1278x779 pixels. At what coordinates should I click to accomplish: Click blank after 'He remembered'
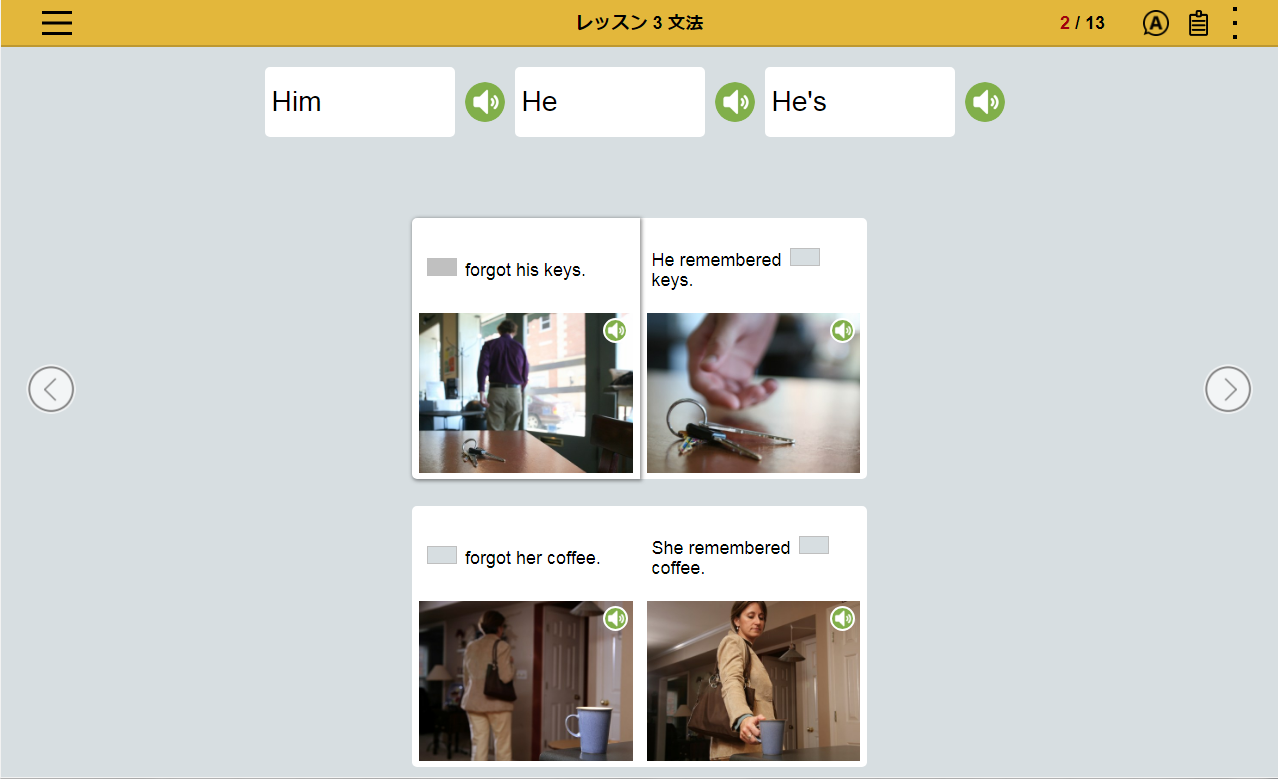pos(805,257)
